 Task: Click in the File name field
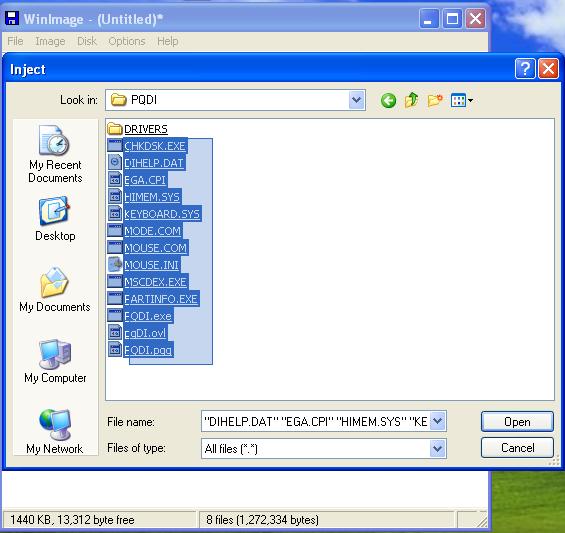click(316, 421)
